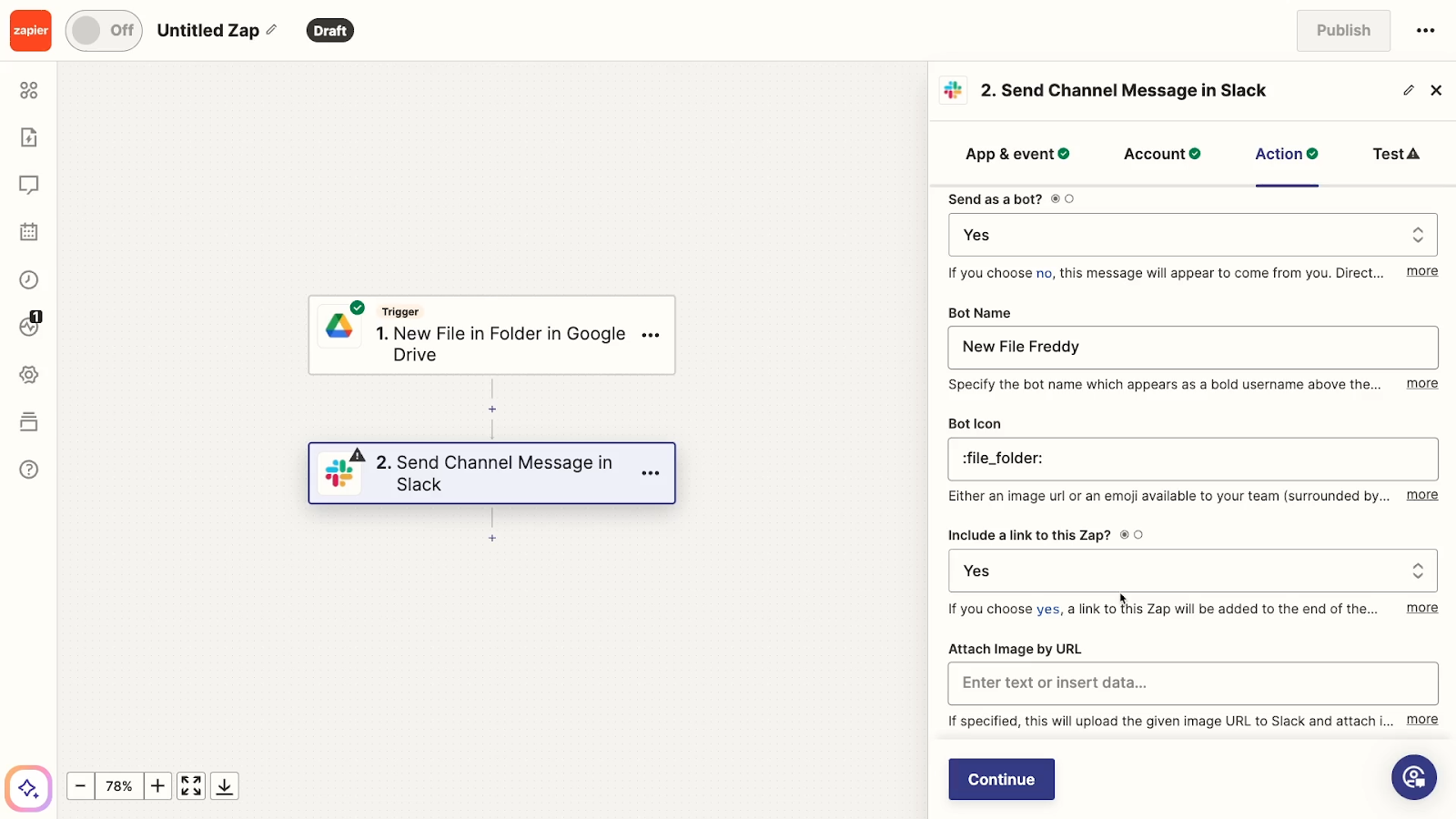Open the Zap history clock icon
The image size is (1456, 819).
(x=29, y=279)
